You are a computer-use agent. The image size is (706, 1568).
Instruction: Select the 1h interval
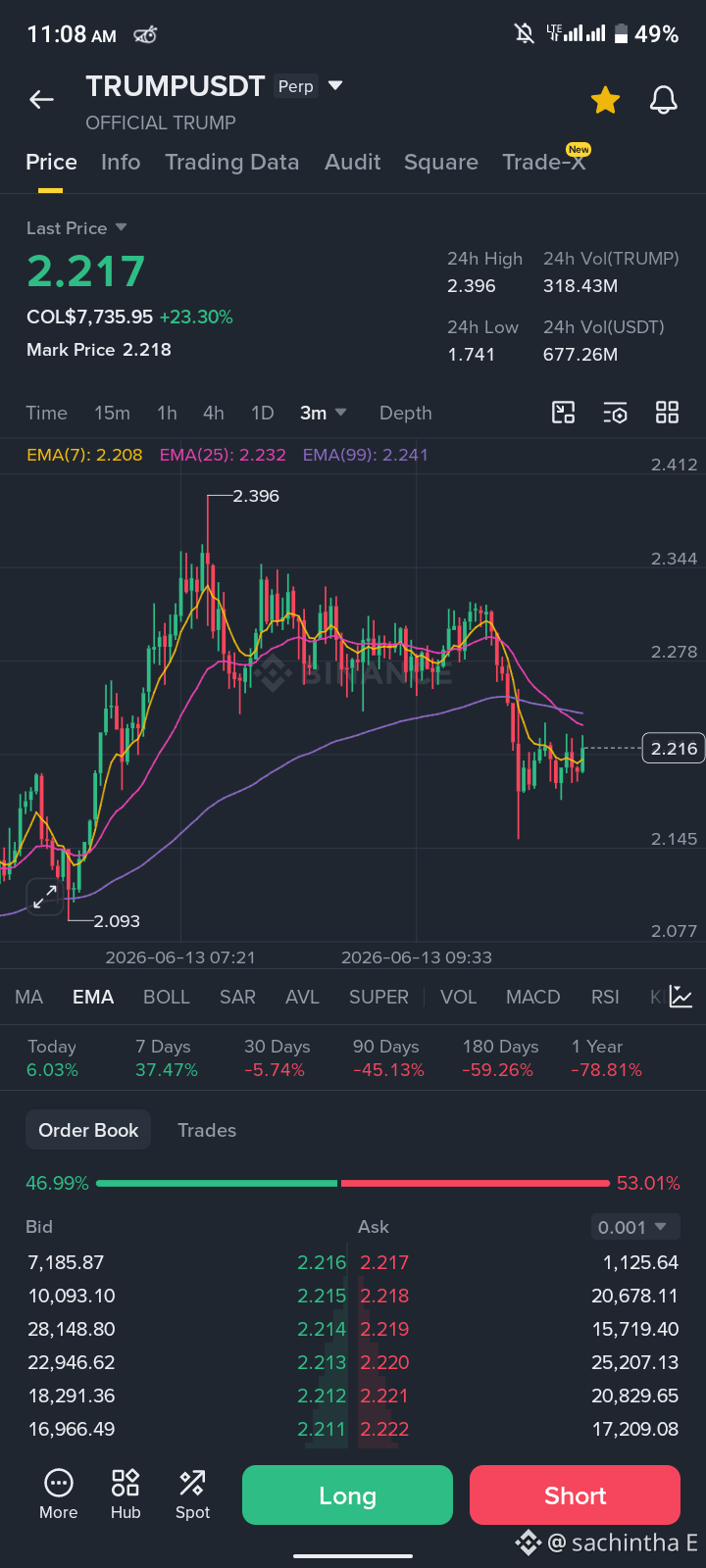tap(167, 413)
